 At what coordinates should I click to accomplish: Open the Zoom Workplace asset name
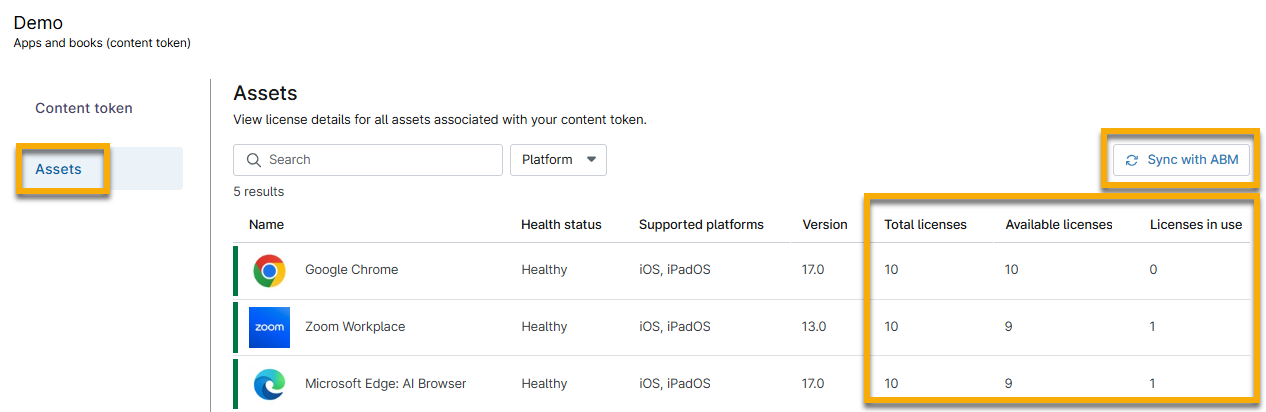pos(354,327)
